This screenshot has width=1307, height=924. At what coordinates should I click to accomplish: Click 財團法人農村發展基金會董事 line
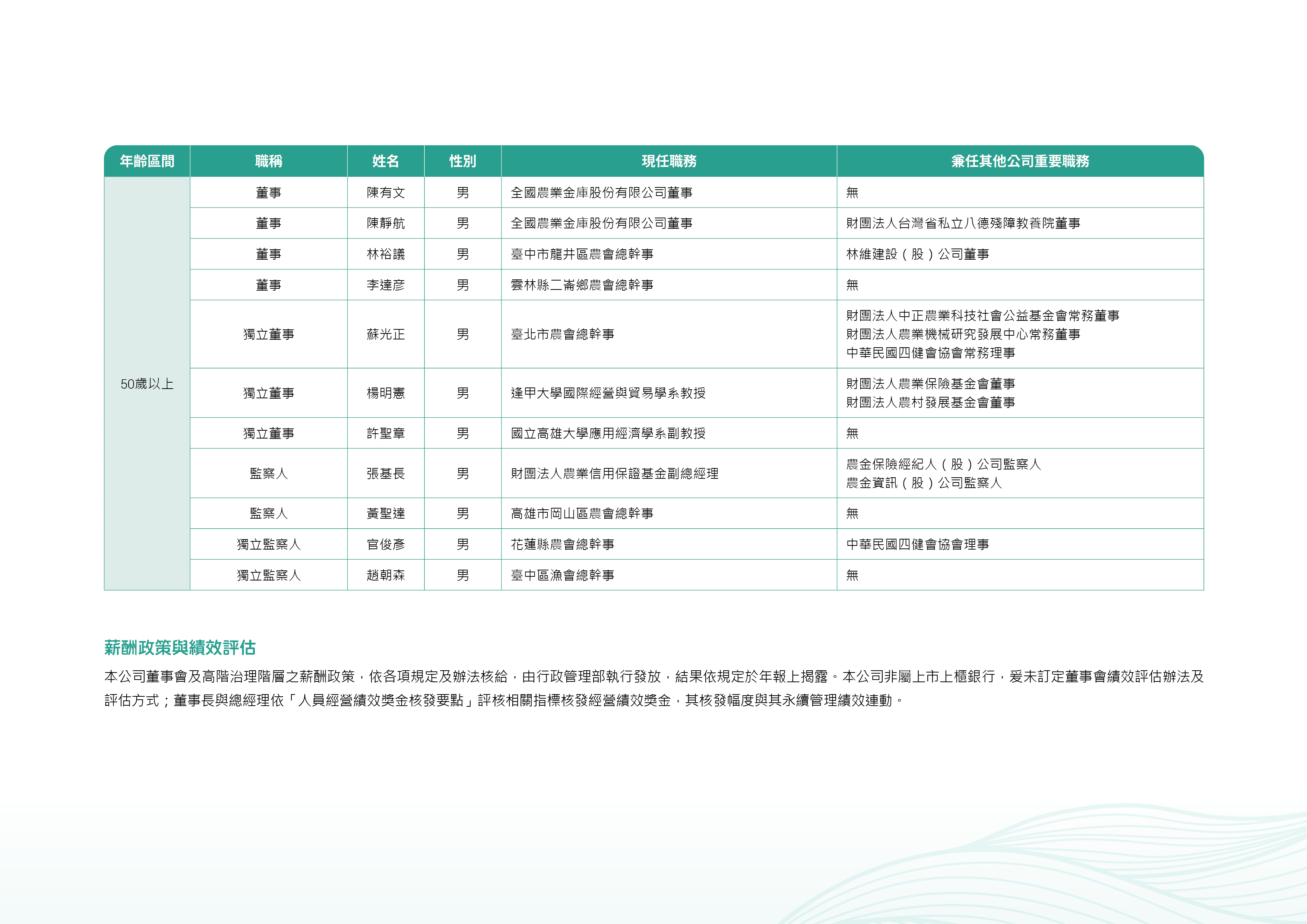[x=931, y=402]
